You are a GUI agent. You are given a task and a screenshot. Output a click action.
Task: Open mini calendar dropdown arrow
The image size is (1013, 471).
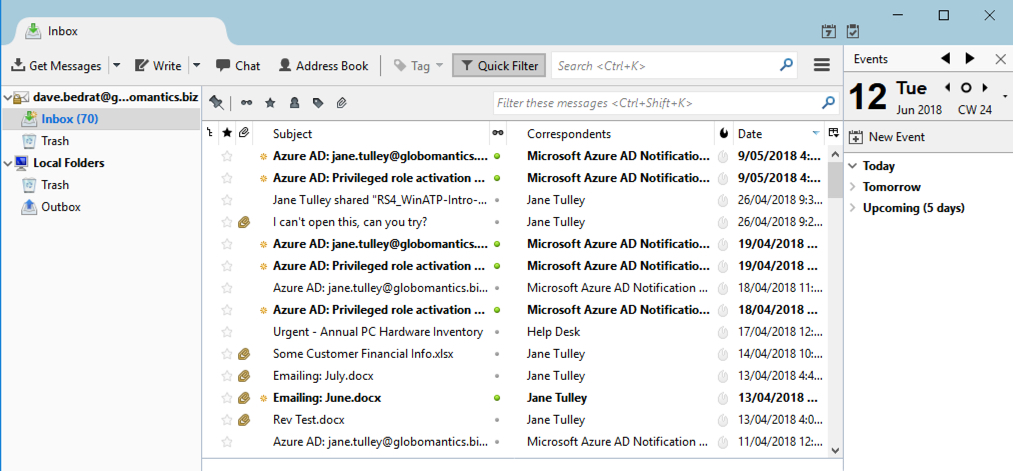[x=1005, y=96]
